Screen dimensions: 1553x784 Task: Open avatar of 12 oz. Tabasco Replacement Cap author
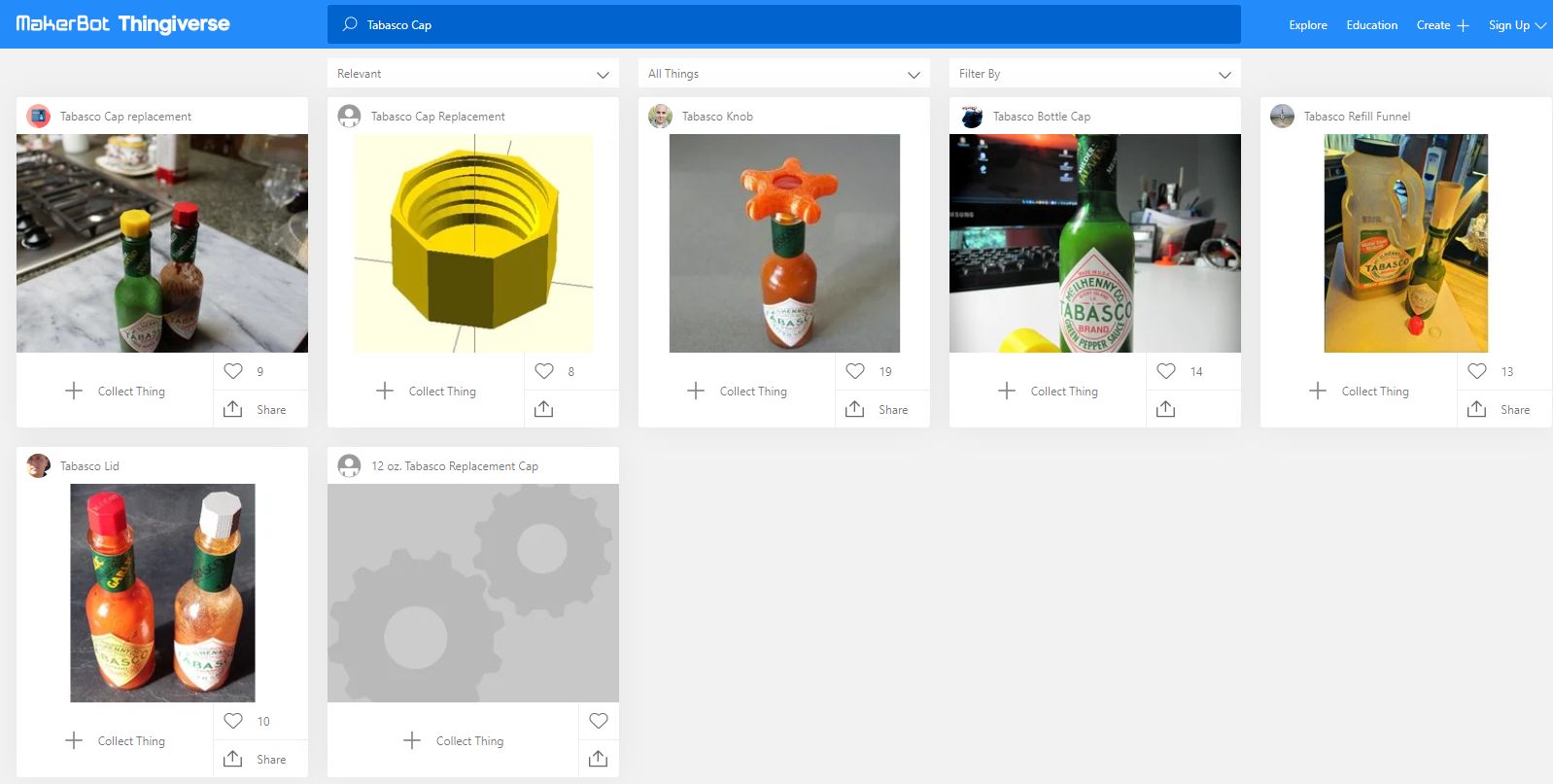coord(349,466)
